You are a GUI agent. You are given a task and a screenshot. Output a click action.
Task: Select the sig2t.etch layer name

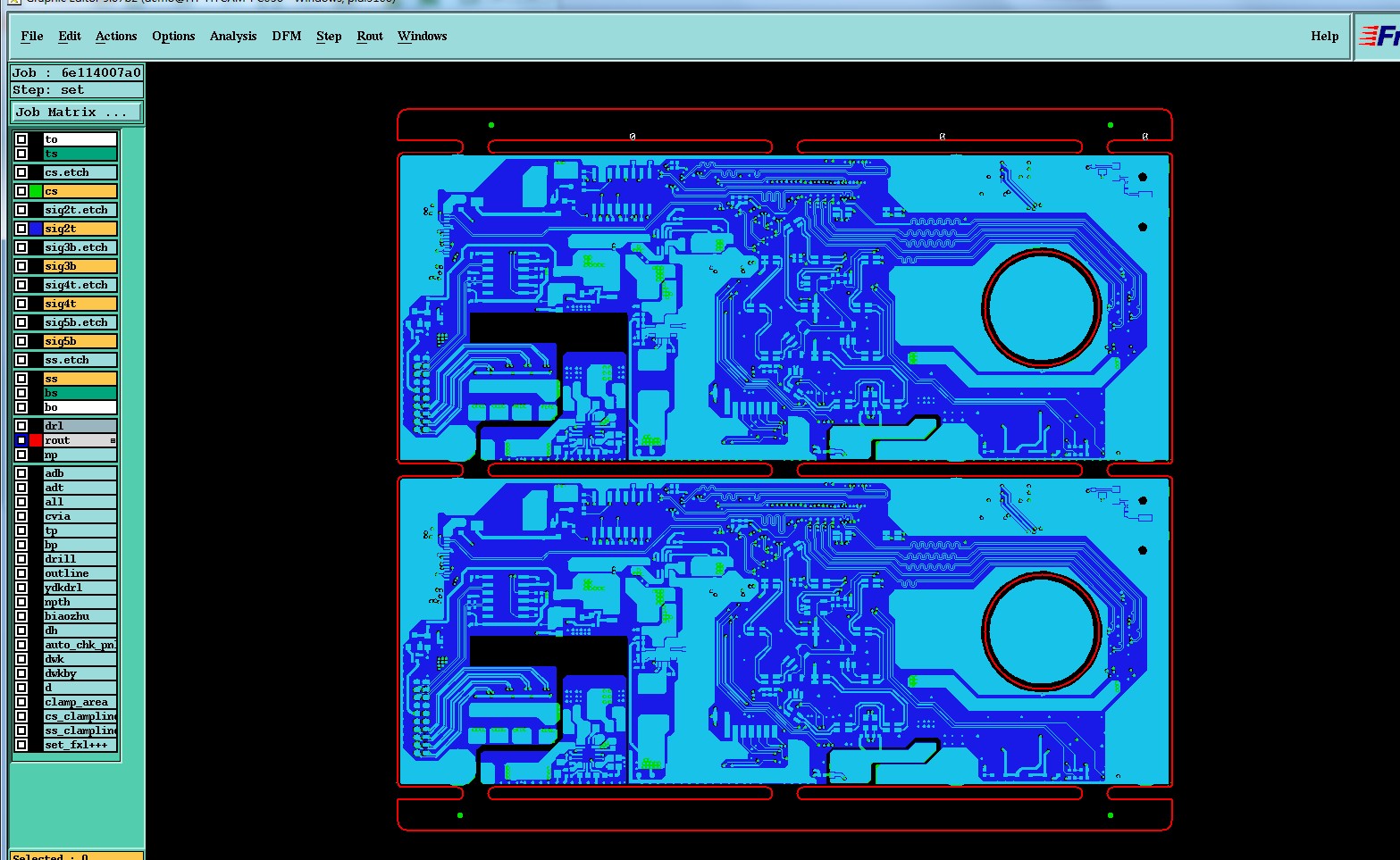[x=80, y=210]
